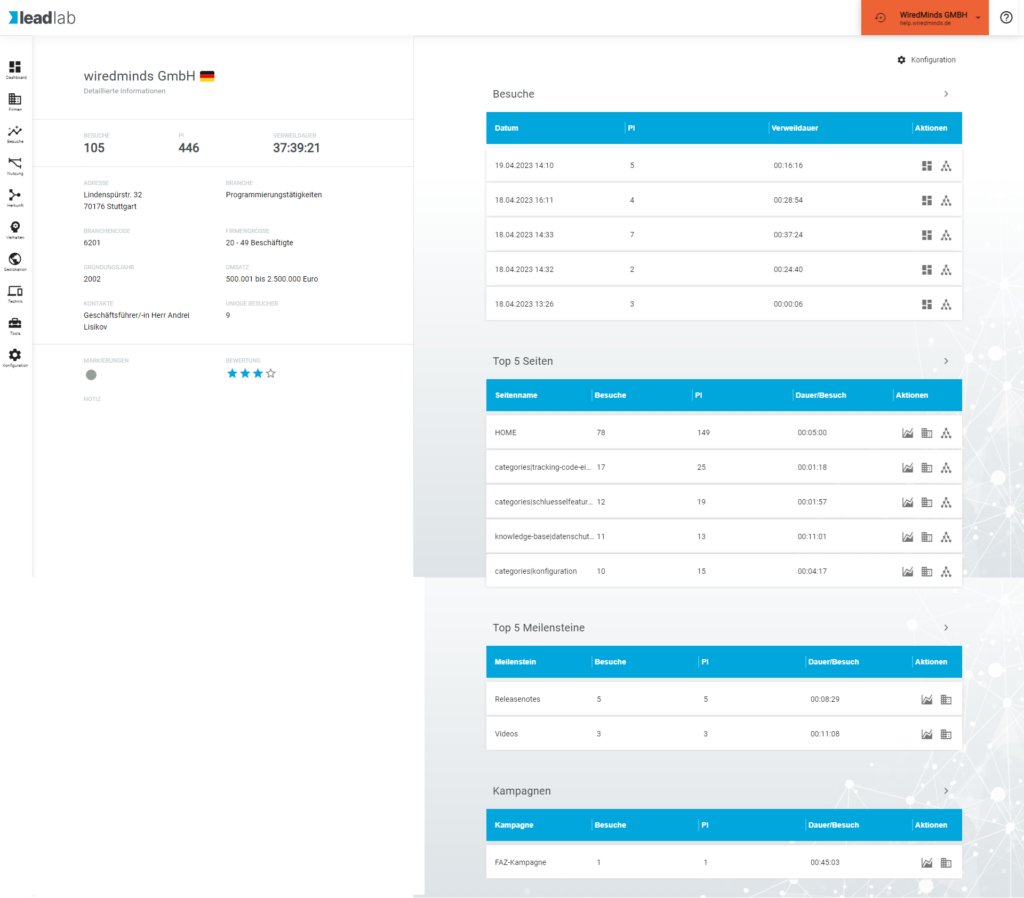Click the Kampagne column header
This screenshot has height=898, width=1024.
click(x=514, y=825)
